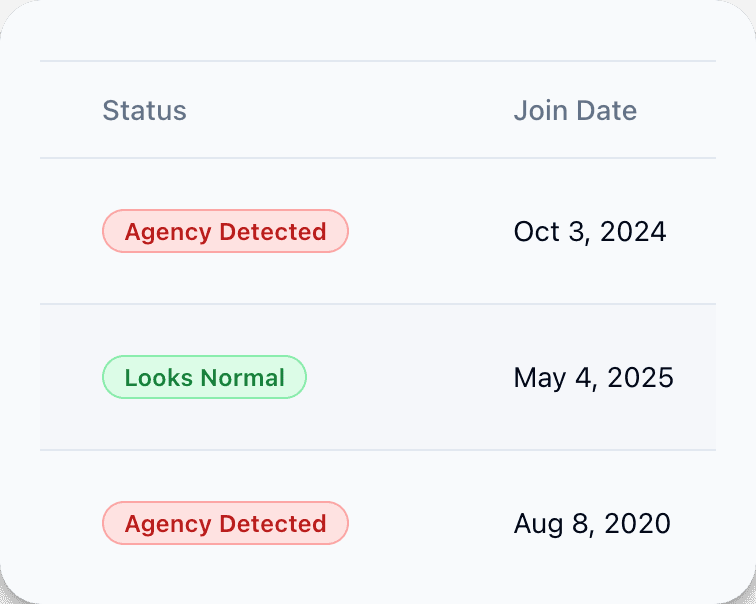Click the year 2025 in the date column

[x=640, y=377]
